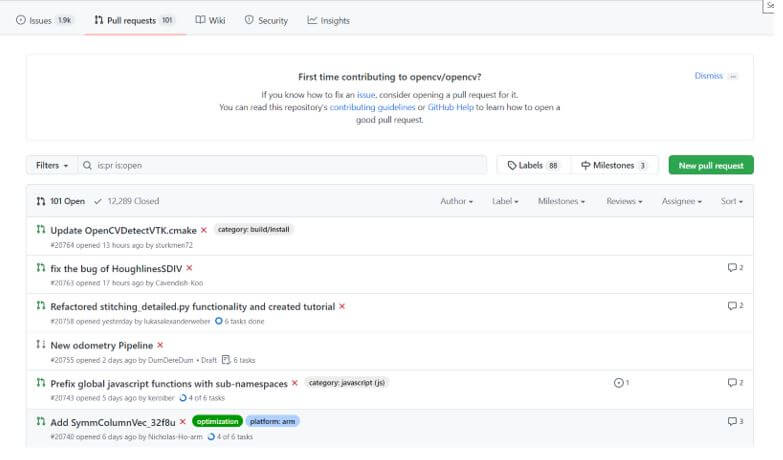Click failed status X beside New odometry Pipeline
783x460 pixels.
[160, 345]
